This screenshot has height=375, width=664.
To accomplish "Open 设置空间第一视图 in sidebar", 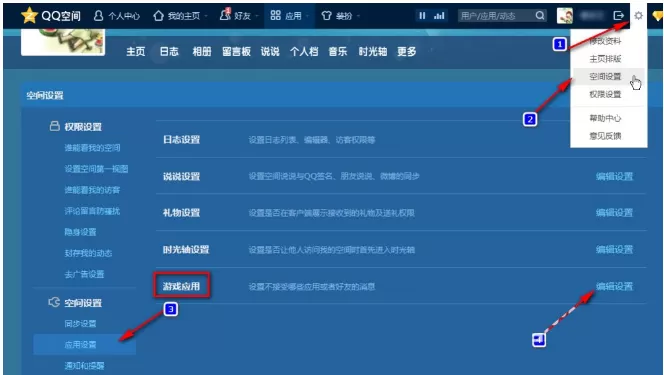I will point(96,169).
